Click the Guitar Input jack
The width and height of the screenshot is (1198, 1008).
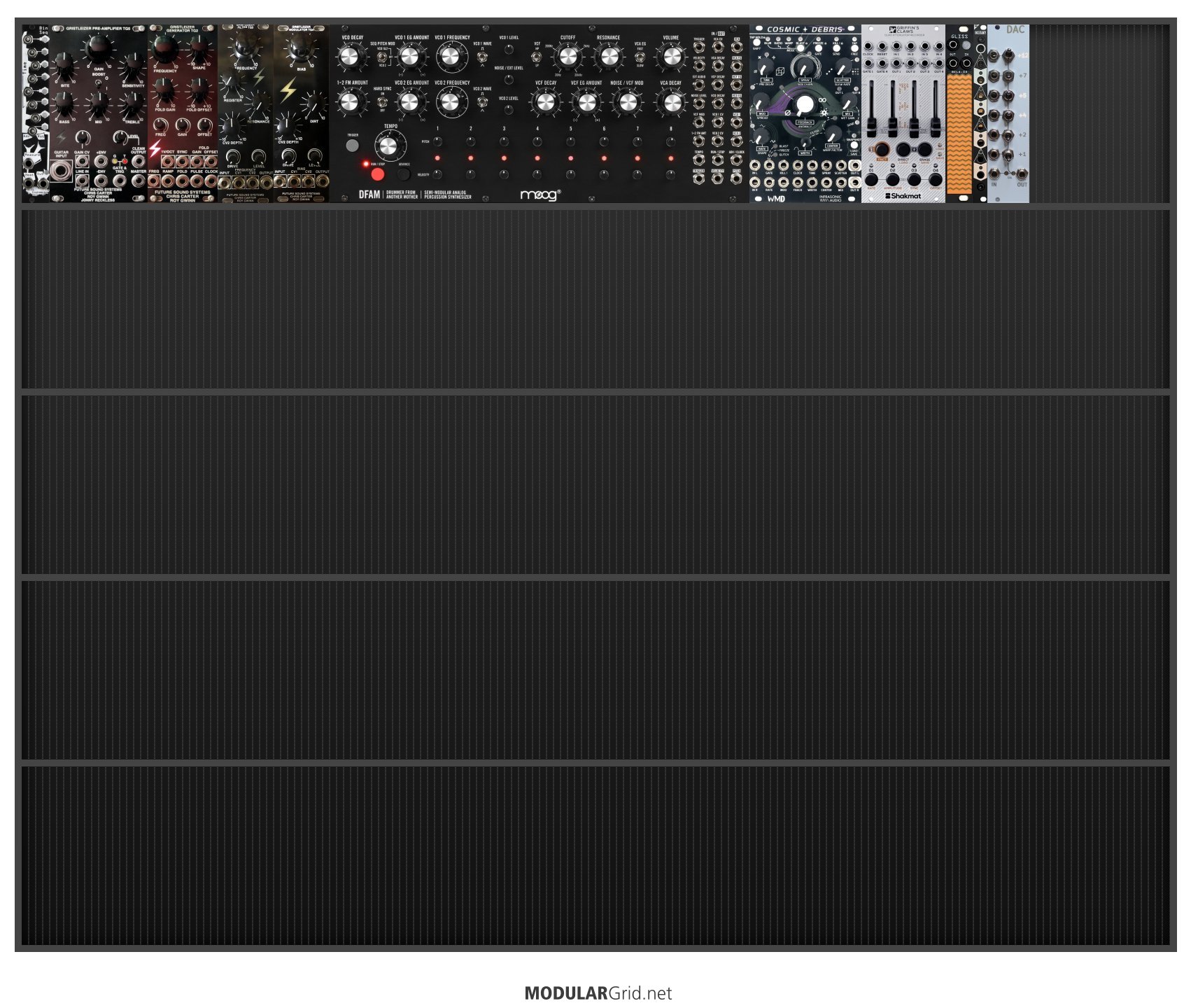coord(62,170)
